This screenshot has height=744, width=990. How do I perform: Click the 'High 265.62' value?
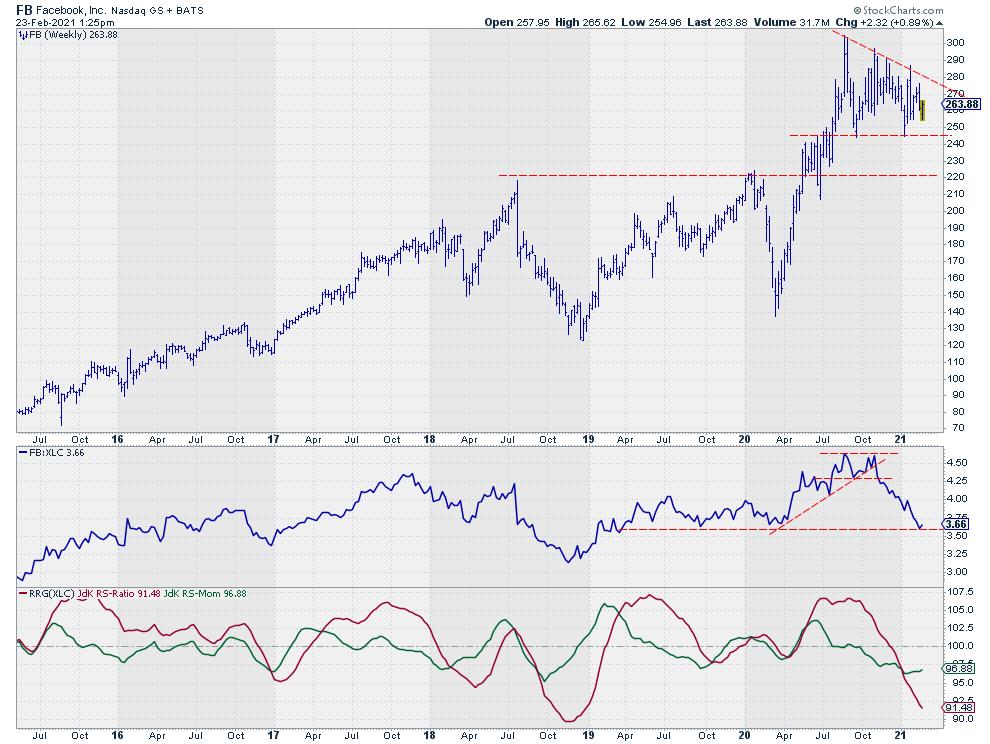coord(585,22)
